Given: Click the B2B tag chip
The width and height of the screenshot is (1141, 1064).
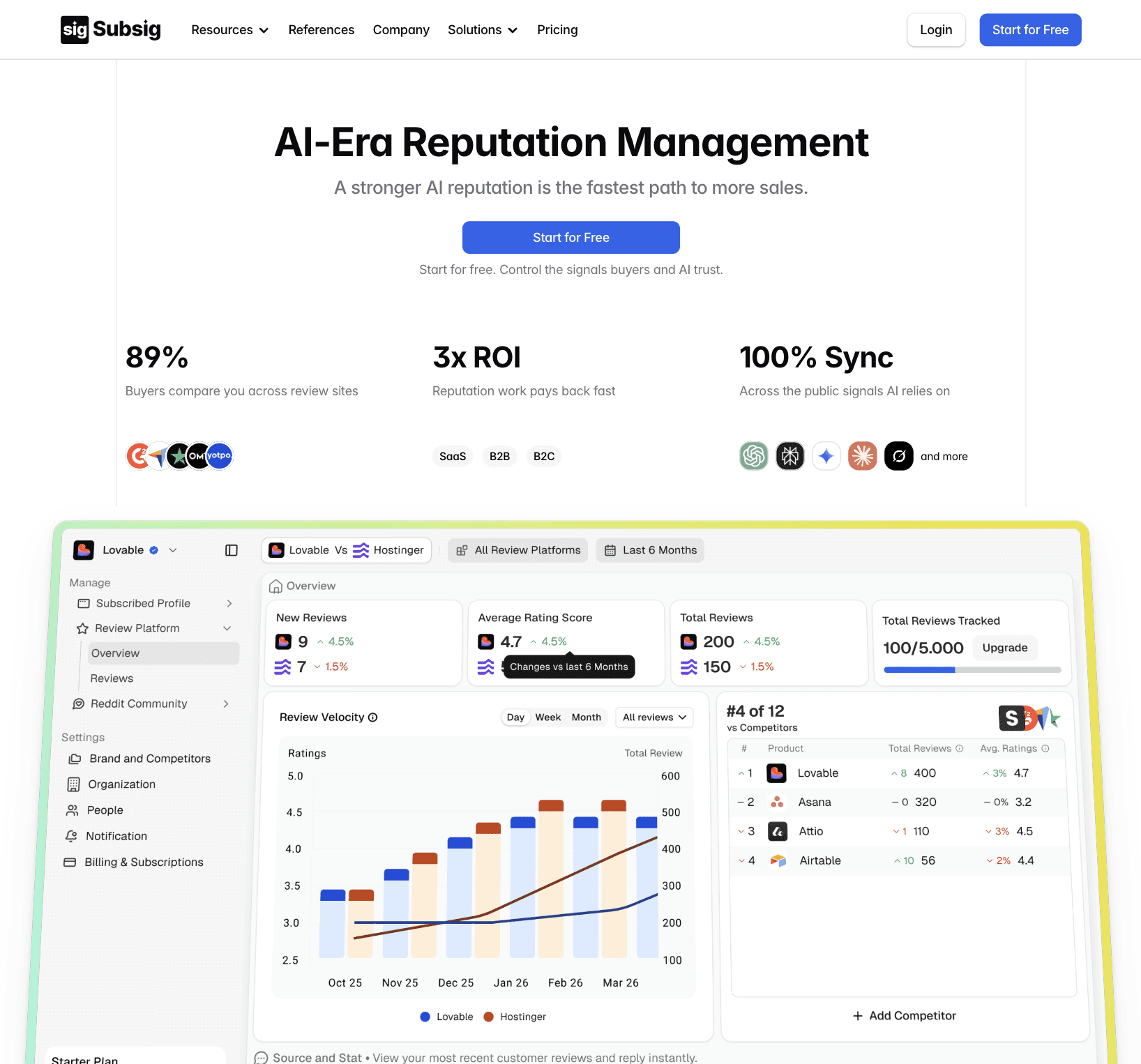Looking at the screenshot, I should tap(499, 456).
